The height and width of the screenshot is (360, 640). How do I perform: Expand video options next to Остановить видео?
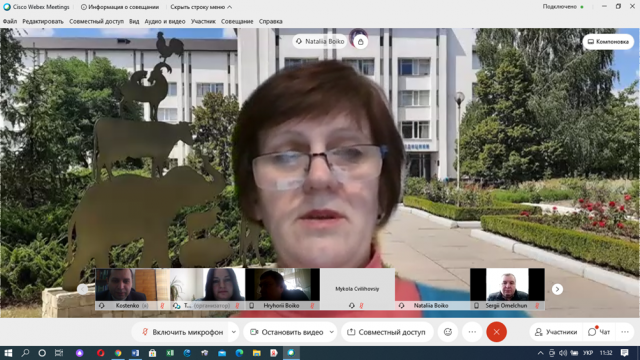tap(332, 332)
